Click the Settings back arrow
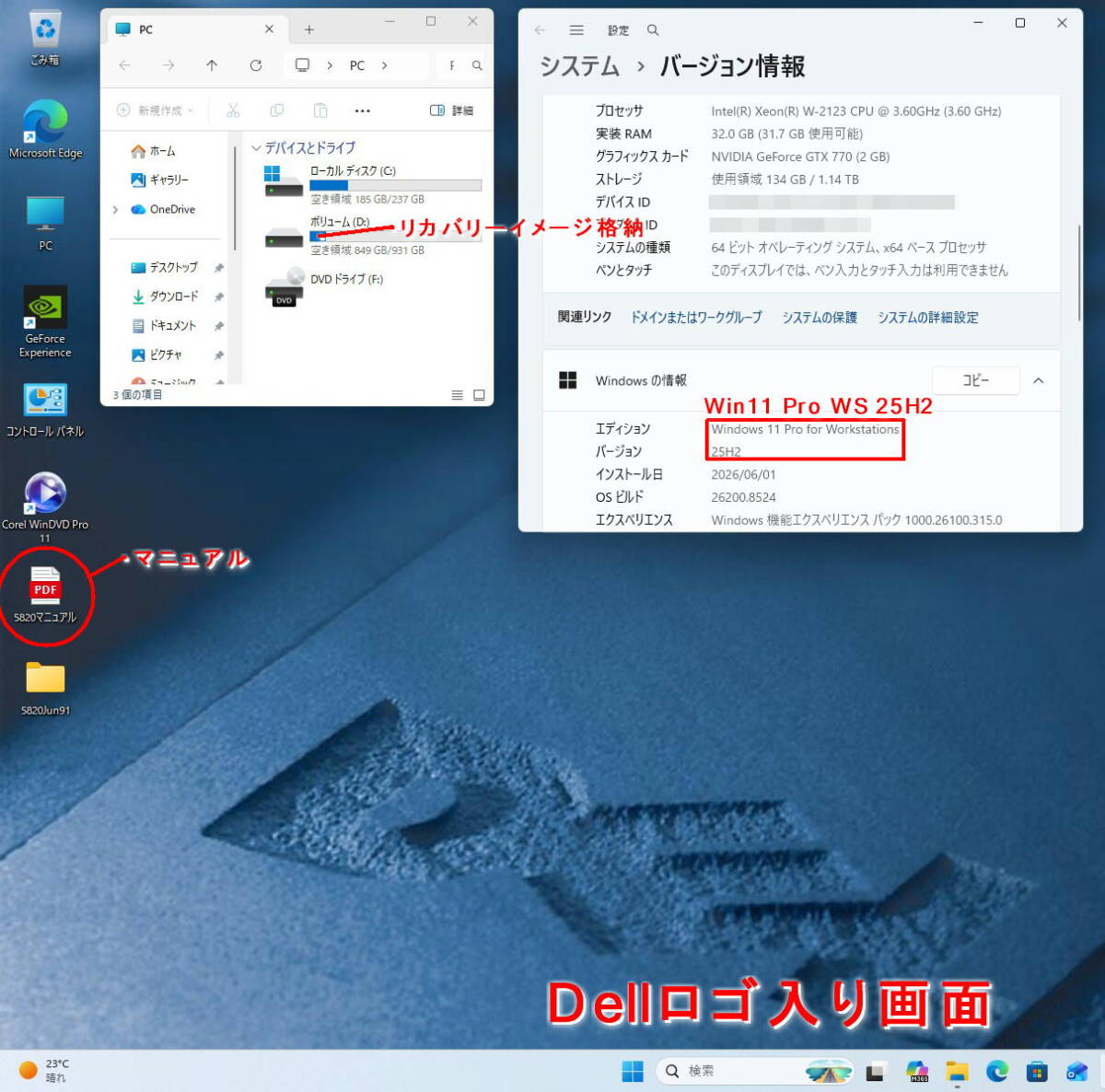 540,30
